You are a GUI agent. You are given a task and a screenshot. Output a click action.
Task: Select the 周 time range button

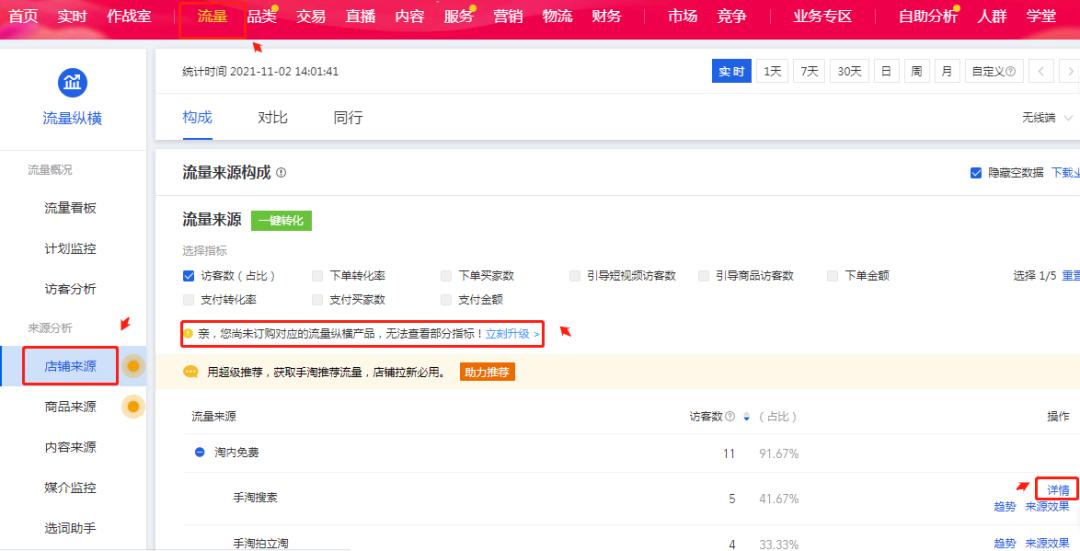click(x=917, y=71)
